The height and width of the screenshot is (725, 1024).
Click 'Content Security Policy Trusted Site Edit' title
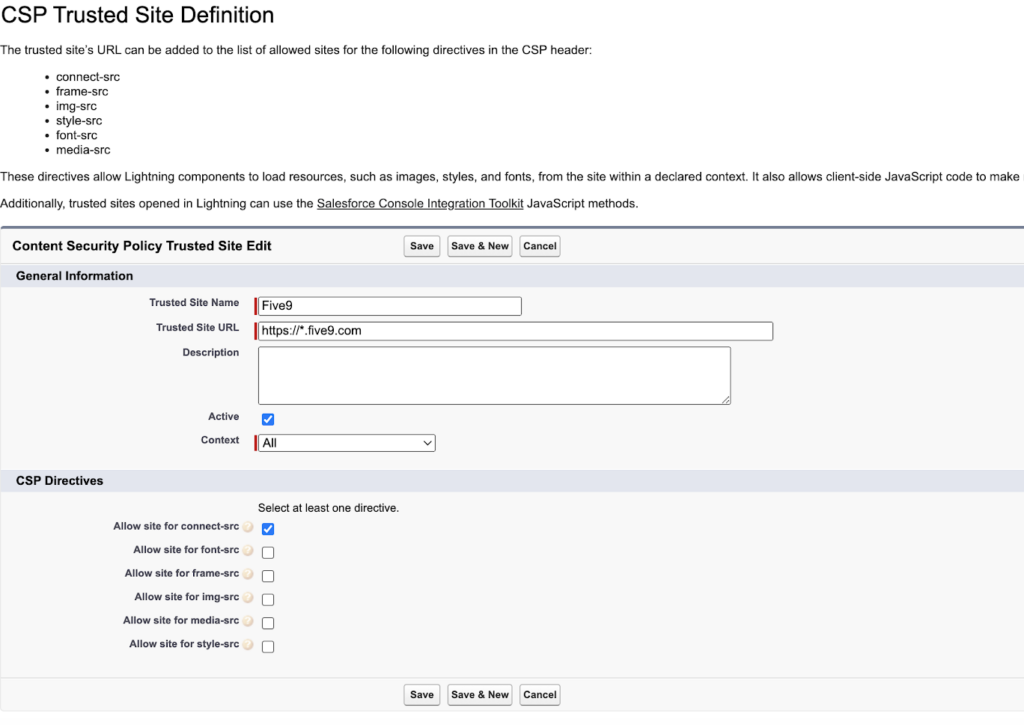coord(142,246)
